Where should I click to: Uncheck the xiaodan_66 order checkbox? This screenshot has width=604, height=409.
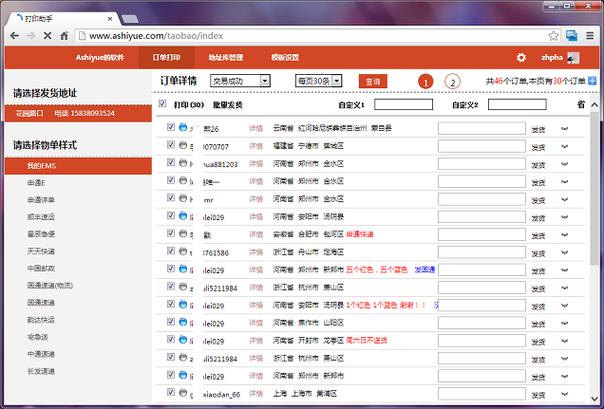171,392
